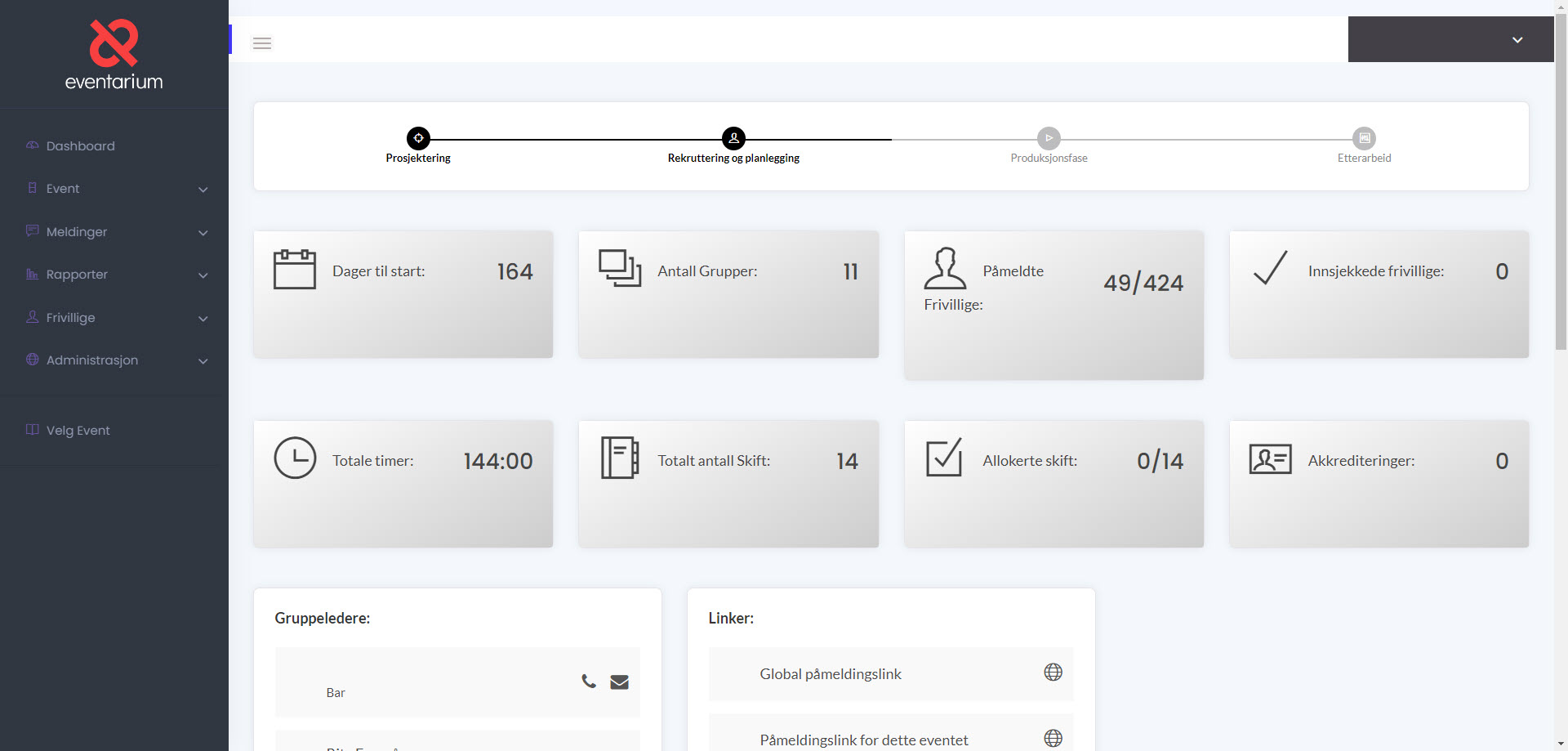
Task: Open Velg Event in sidebar
Action: (x=78, y=431)
